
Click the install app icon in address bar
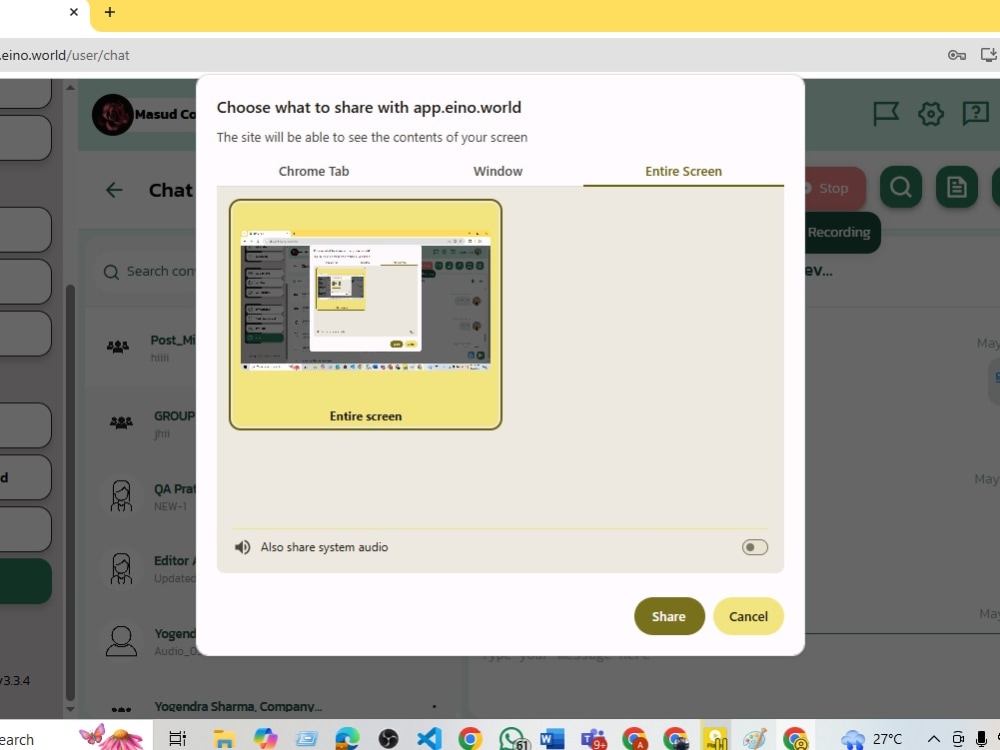tap(989, 55)
